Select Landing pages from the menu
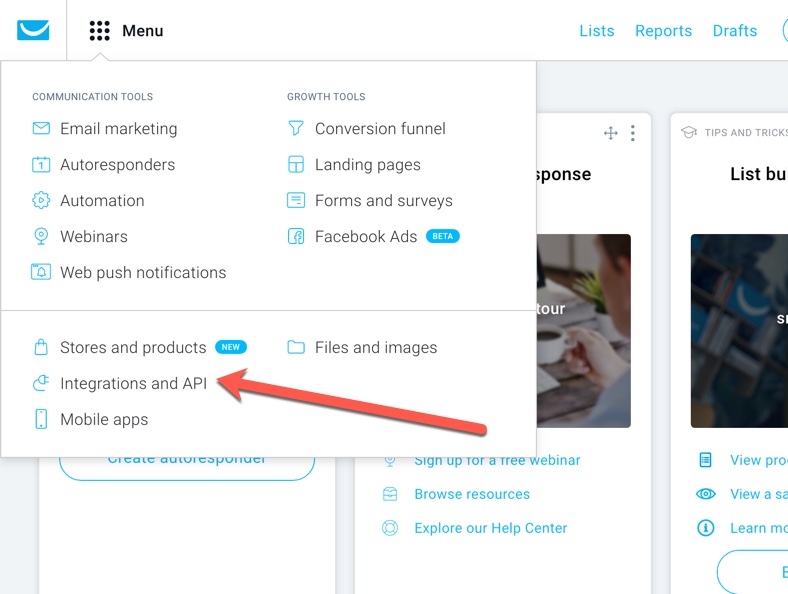The image size is (788, 594). pyautogui.click(x=367, y=165)
